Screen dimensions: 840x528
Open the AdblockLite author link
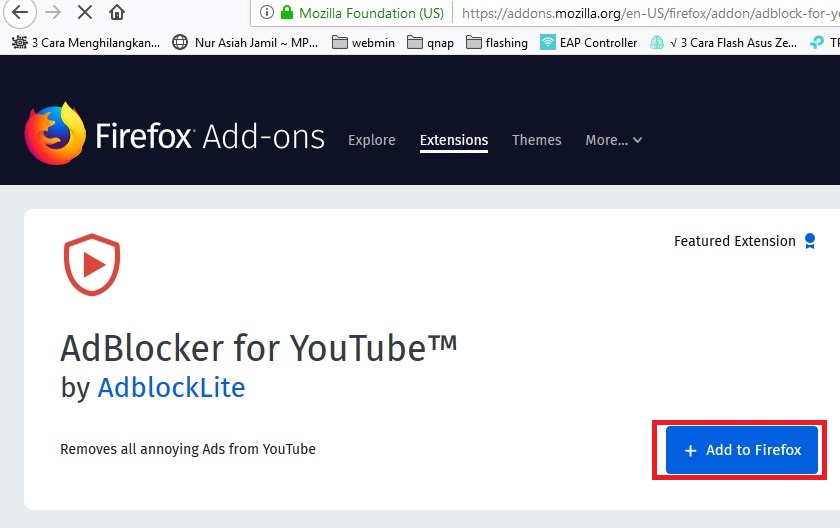(x=171, y=387)
